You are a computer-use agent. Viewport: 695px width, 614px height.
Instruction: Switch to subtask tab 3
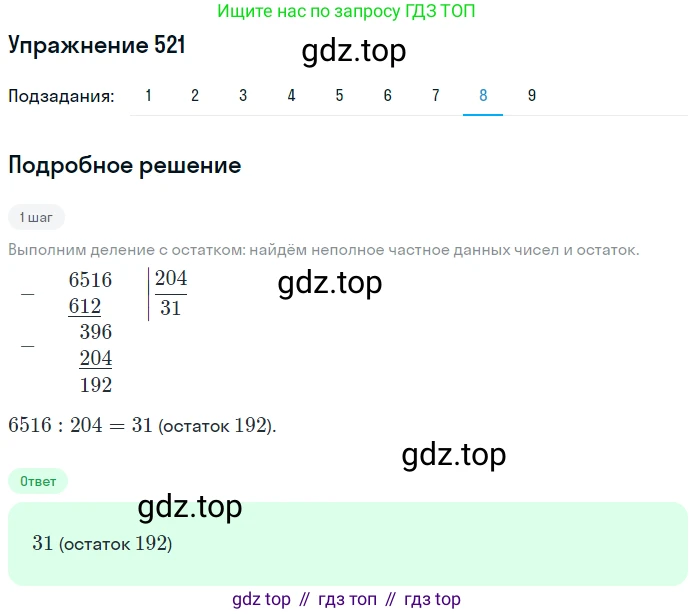click(x=243, y=95)
